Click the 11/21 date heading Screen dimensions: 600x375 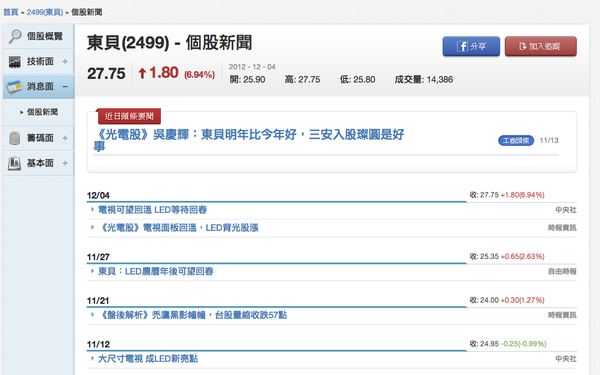coord(98,301)
